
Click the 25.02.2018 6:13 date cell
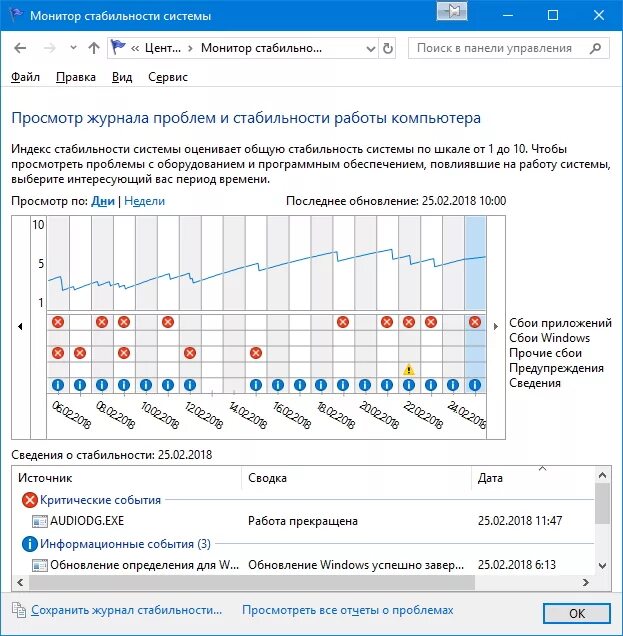coord(517,565)
